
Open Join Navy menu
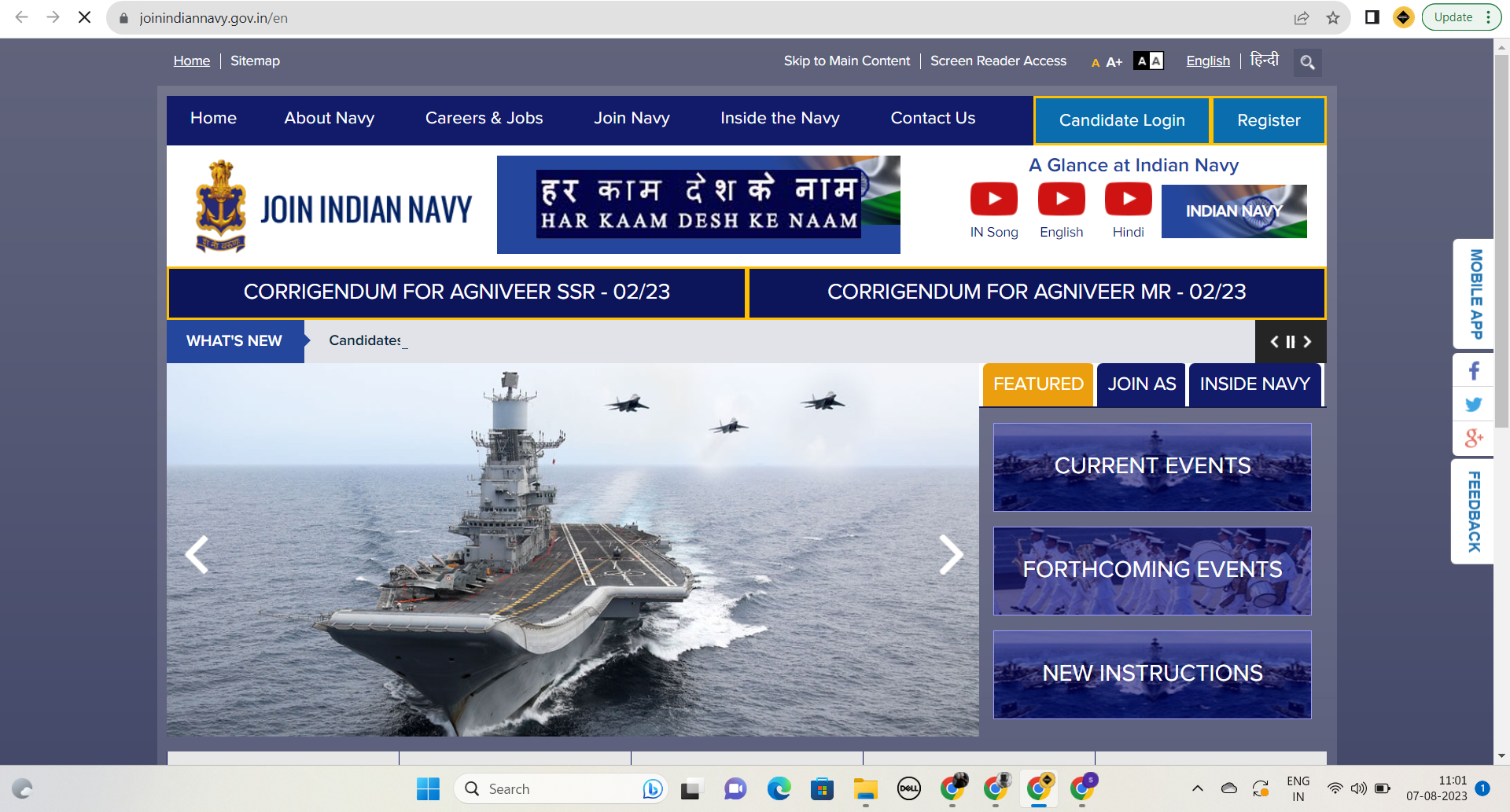(x=632, y=118)
